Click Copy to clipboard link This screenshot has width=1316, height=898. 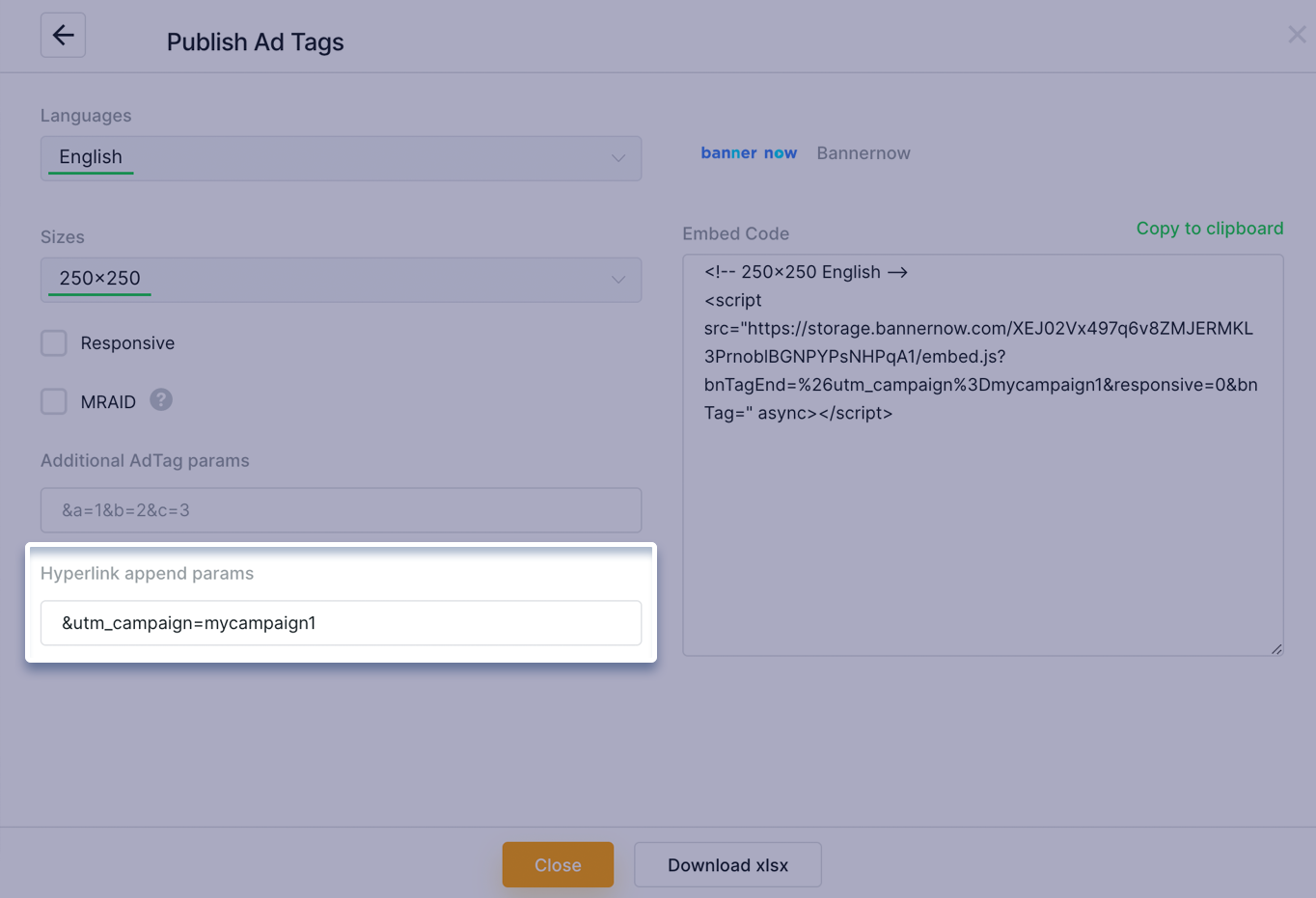[x=1210, y=229]
